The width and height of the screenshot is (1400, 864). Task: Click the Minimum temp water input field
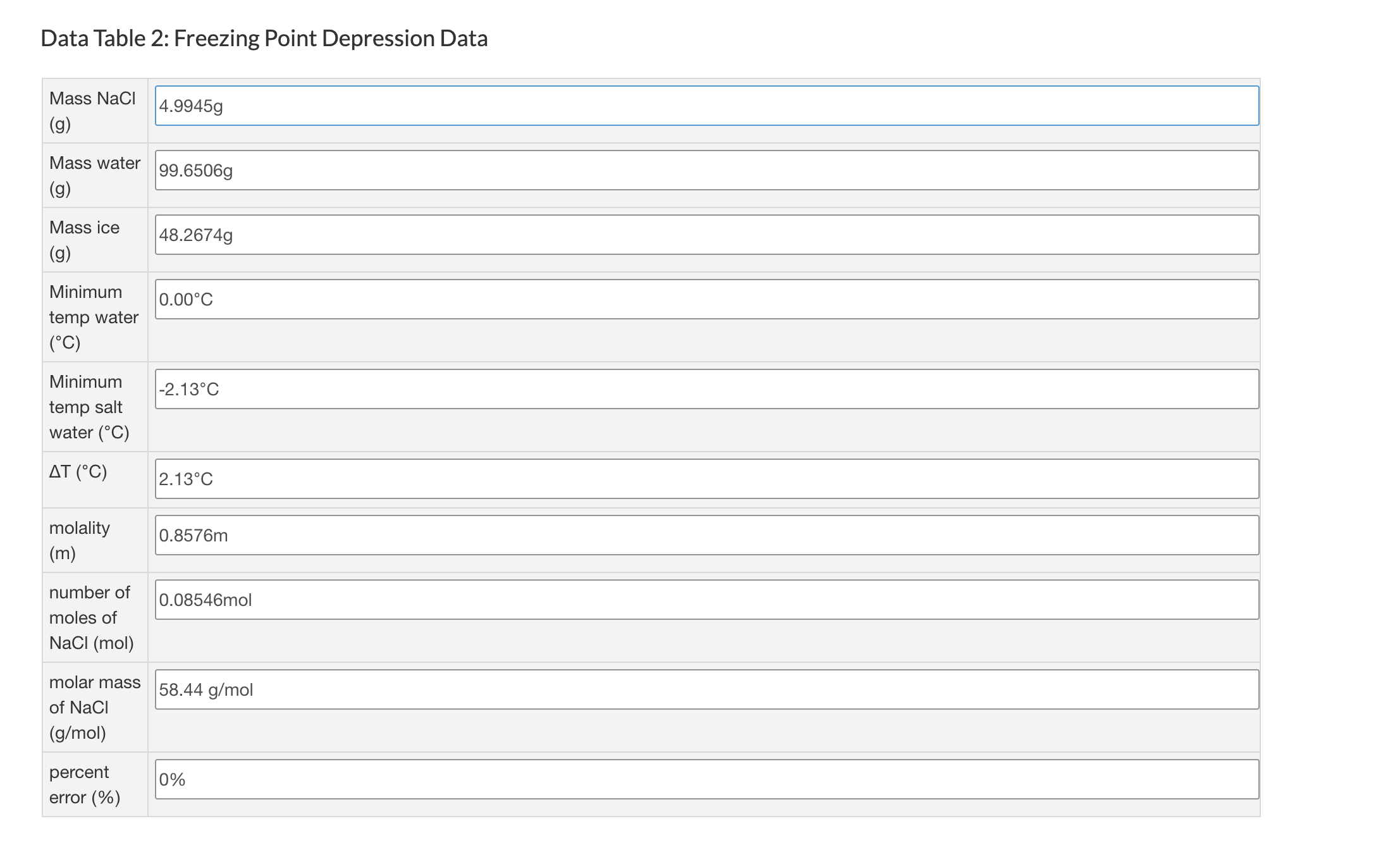706,299
